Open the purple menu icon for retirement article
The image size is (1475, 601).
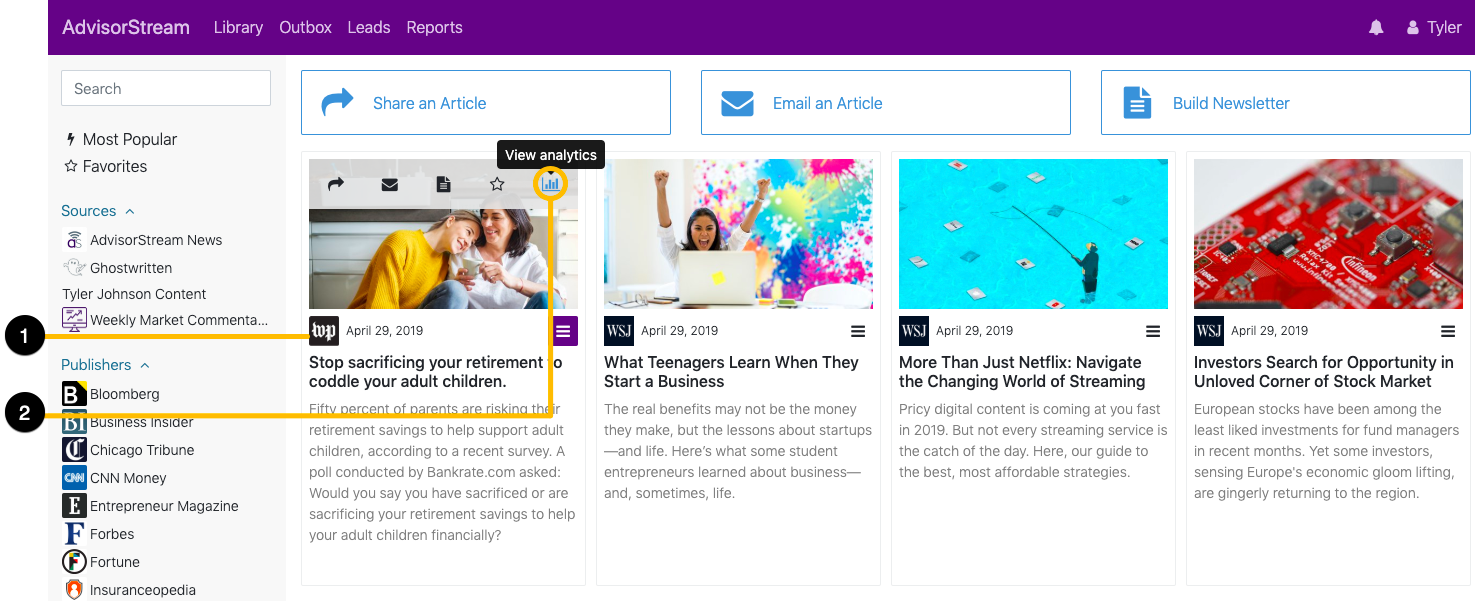[564, 331]
